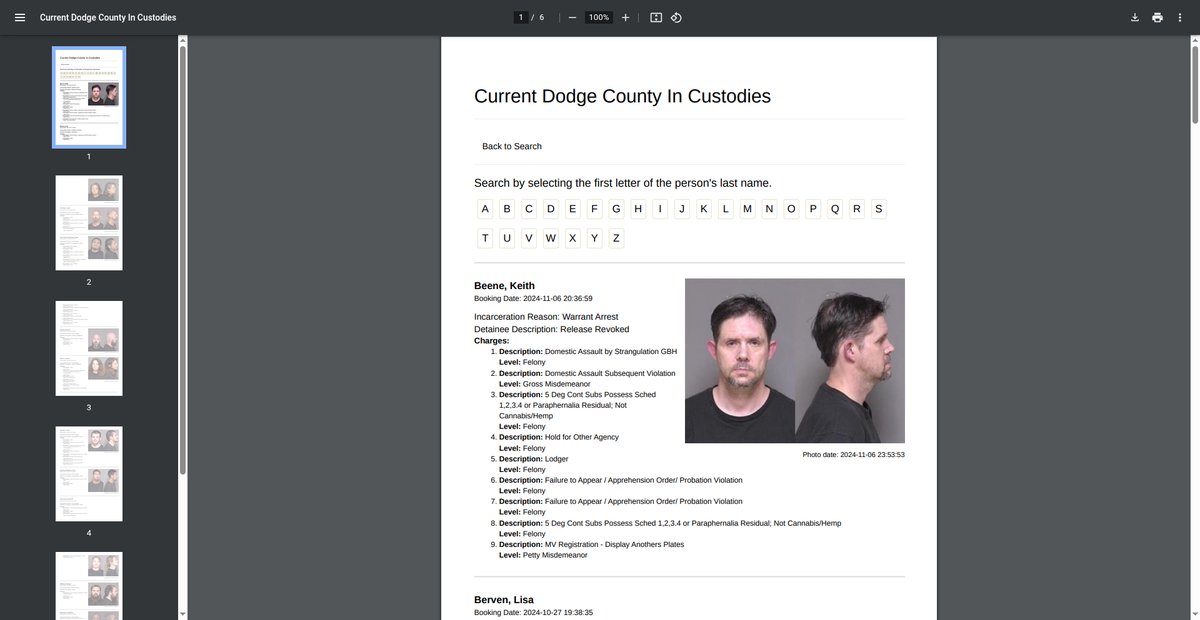Select letter D filter
The image size is (1200, 620).
coord(551,209)
